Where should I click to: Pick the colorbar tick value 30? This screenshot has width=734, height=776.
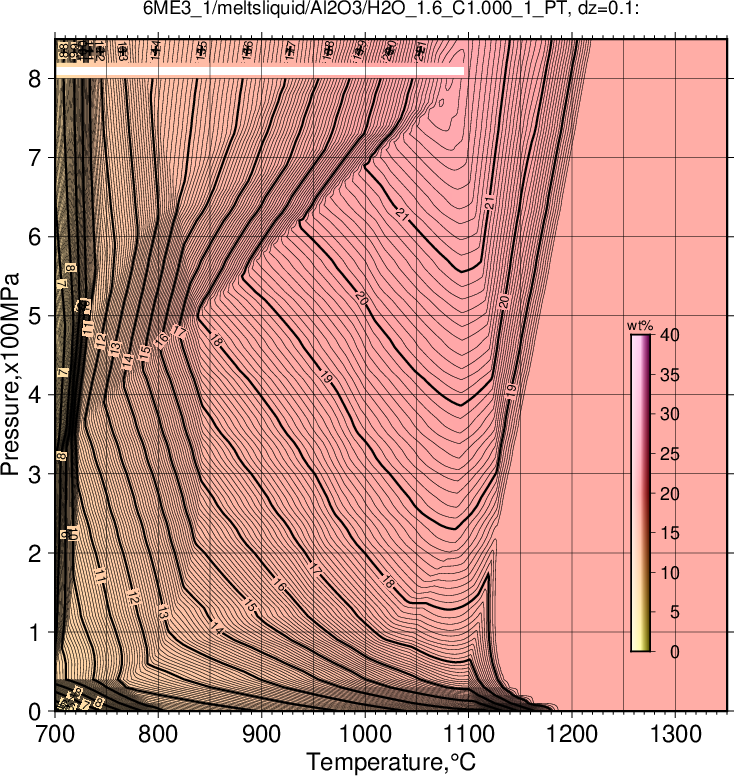click(670, 414)
